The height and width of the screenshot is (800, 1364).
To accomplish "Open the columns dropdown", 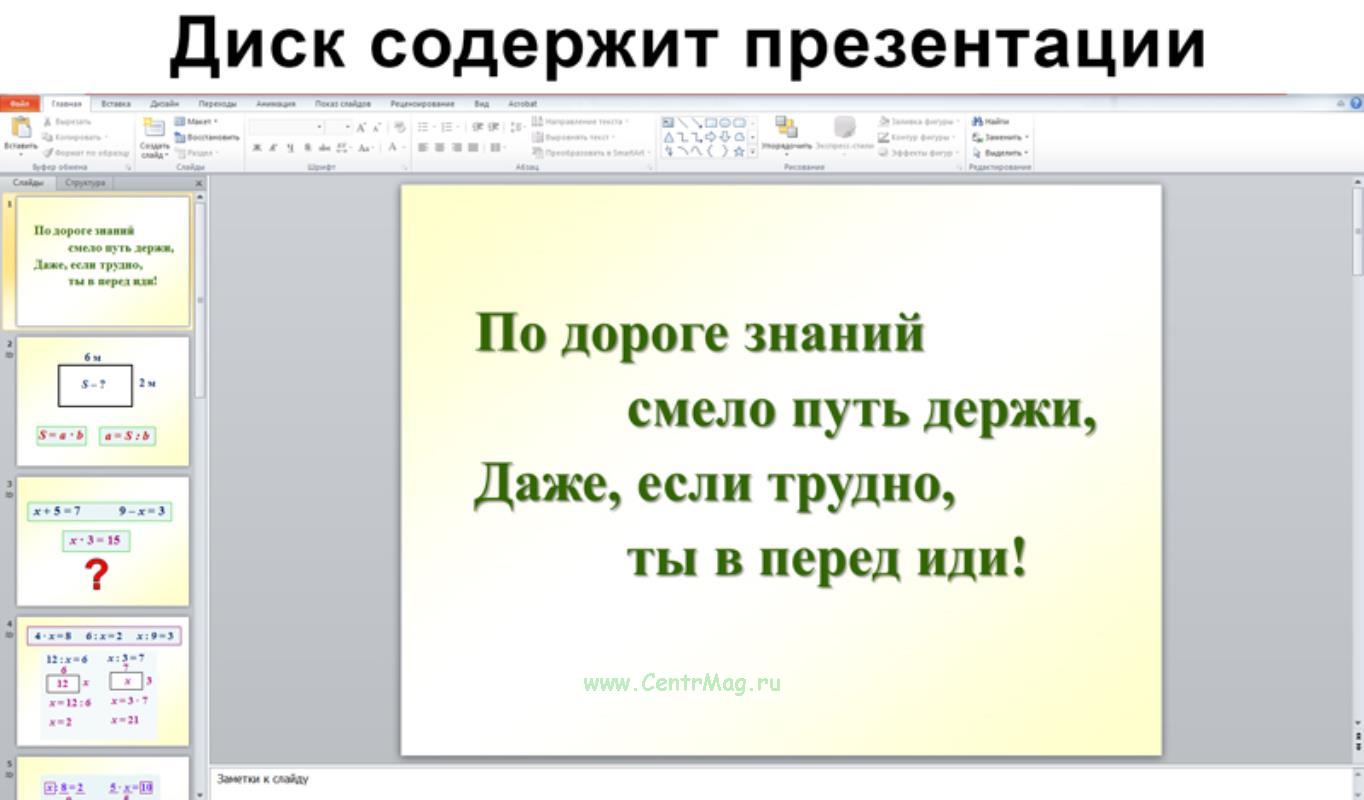I will [x=497, y=147].
